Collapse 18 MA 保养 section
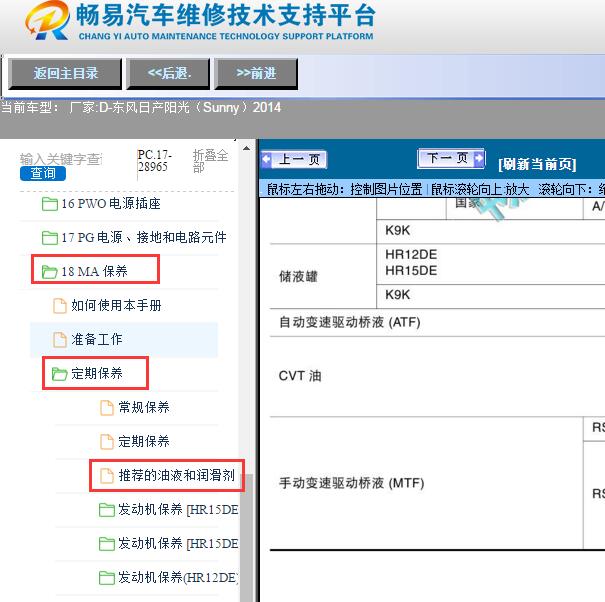605x602 pixels. click(x=95, y=271)
